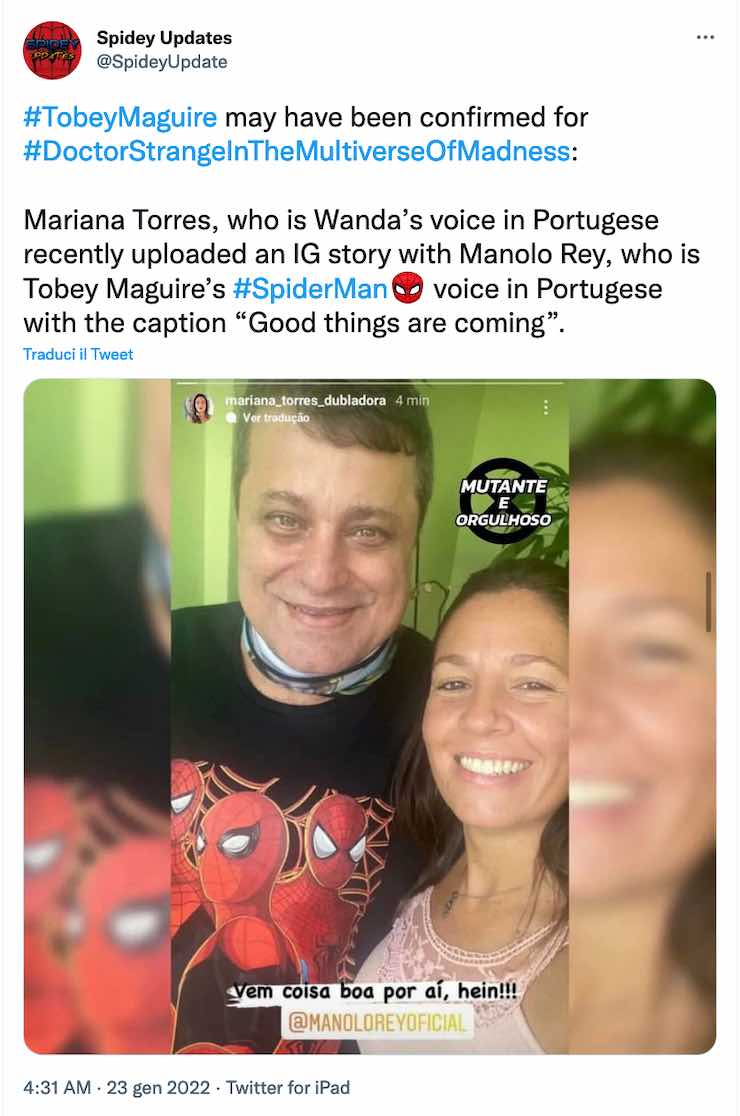Open the #TobeyMaguire hashtag
Screen dimensions: 740x1116
(120, 117)
